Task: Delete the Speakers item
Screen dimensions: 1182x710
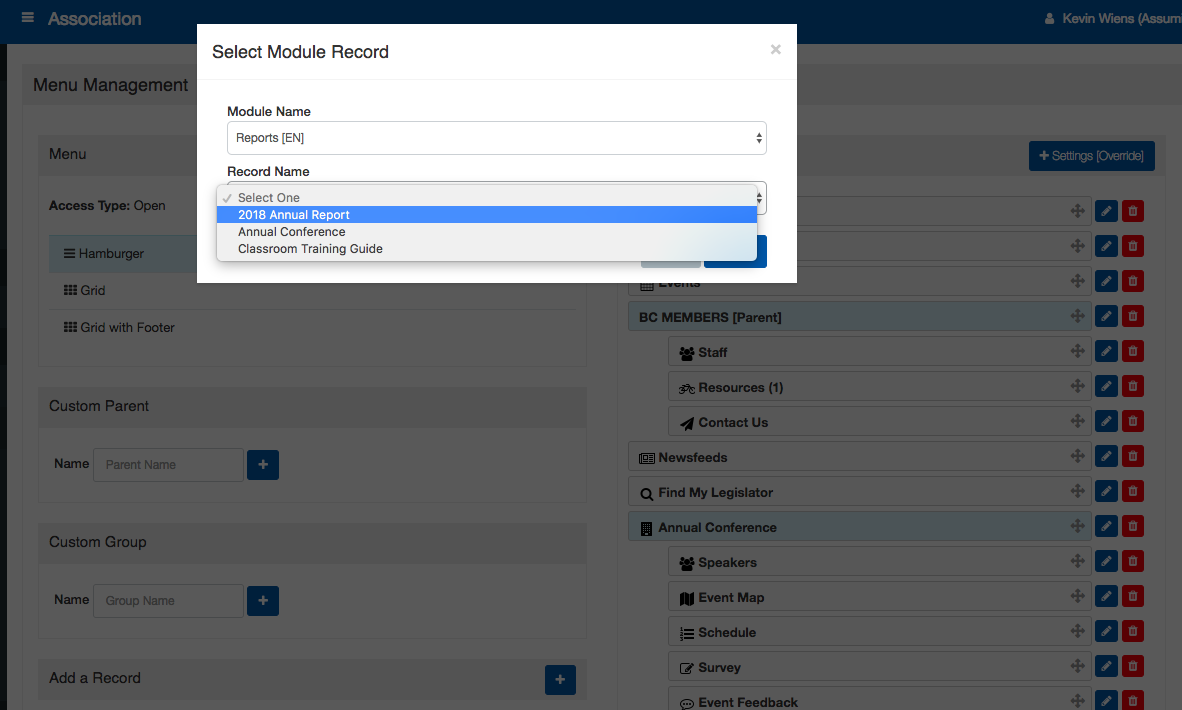Action: 1132,562
